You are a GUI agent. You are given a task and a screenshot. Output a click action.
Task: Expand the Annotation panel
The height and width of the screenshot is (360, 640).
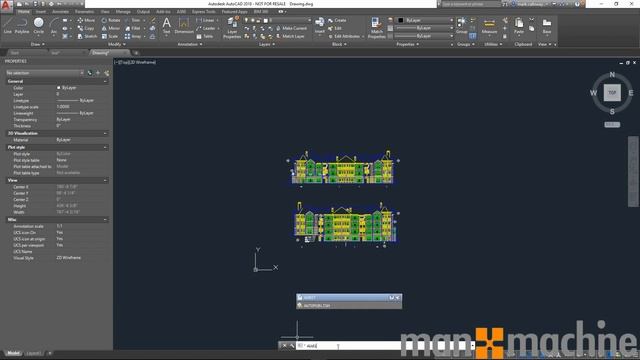(x=190, y=44)
